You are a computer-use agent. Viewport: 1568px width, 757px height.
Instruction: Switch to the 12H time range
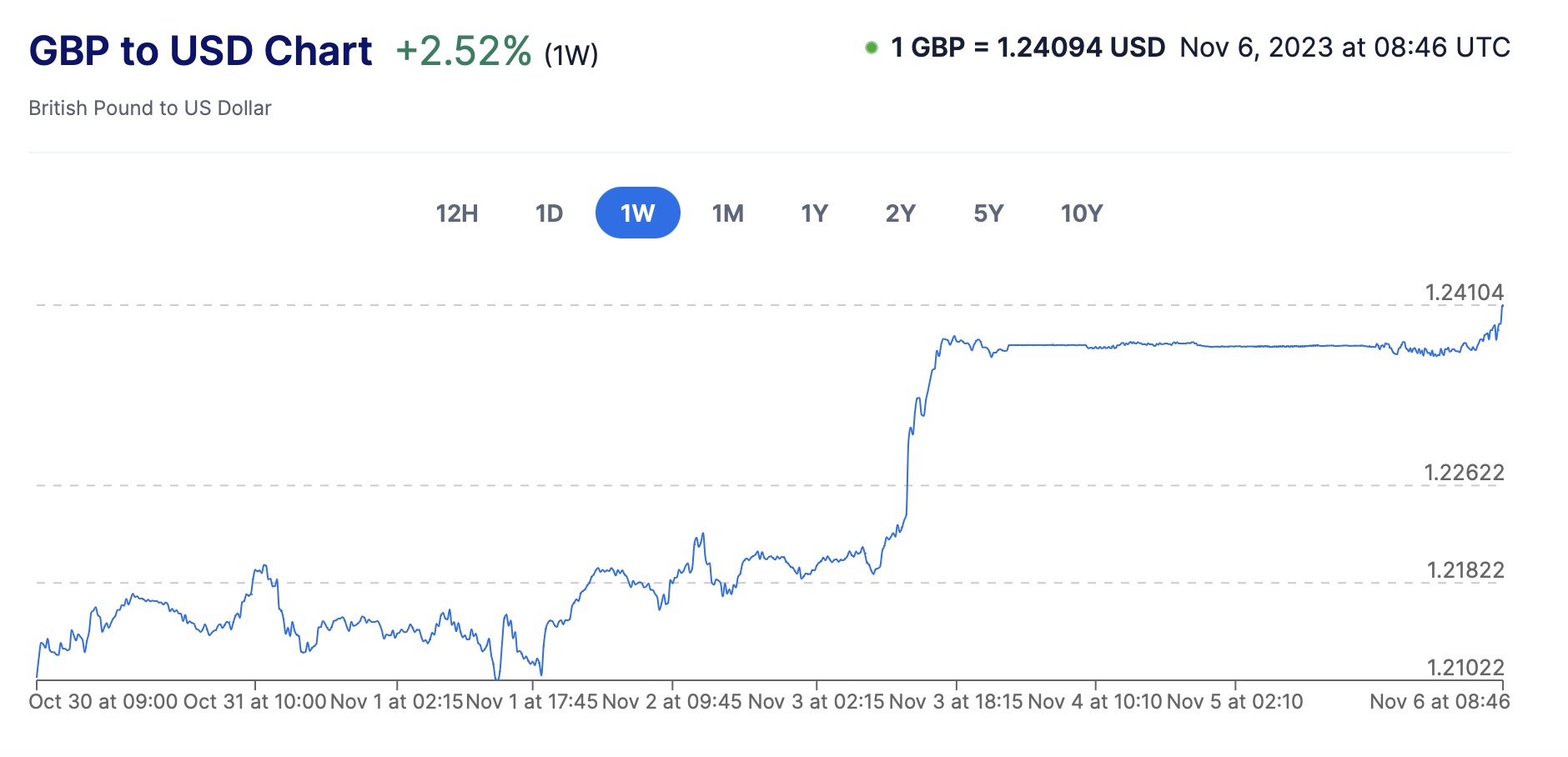(457, 213)
